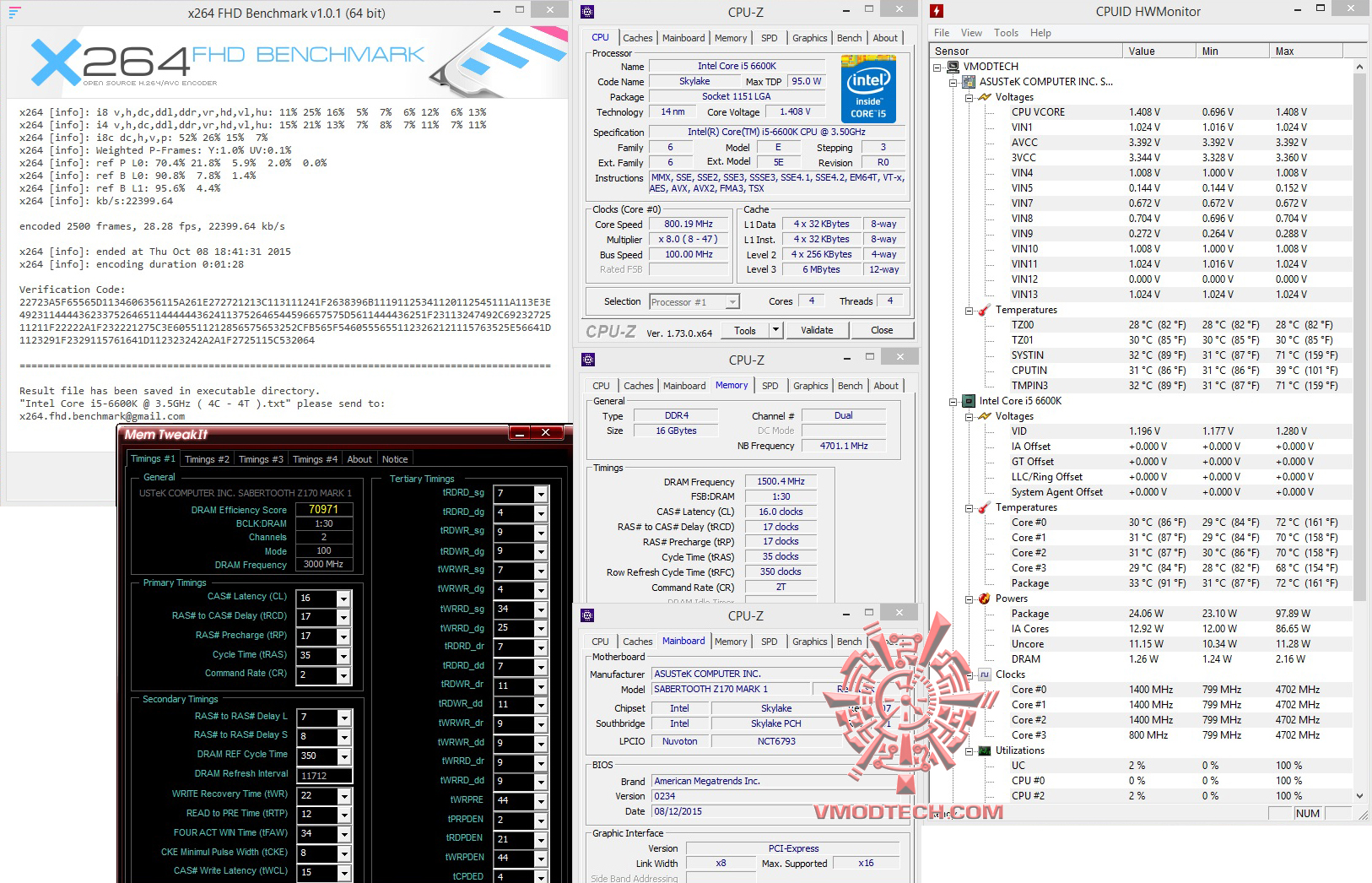Screen dimensions: 1372x883
Task: Click the Sensor column header in HWMonitor
Action: point(1027,51)
